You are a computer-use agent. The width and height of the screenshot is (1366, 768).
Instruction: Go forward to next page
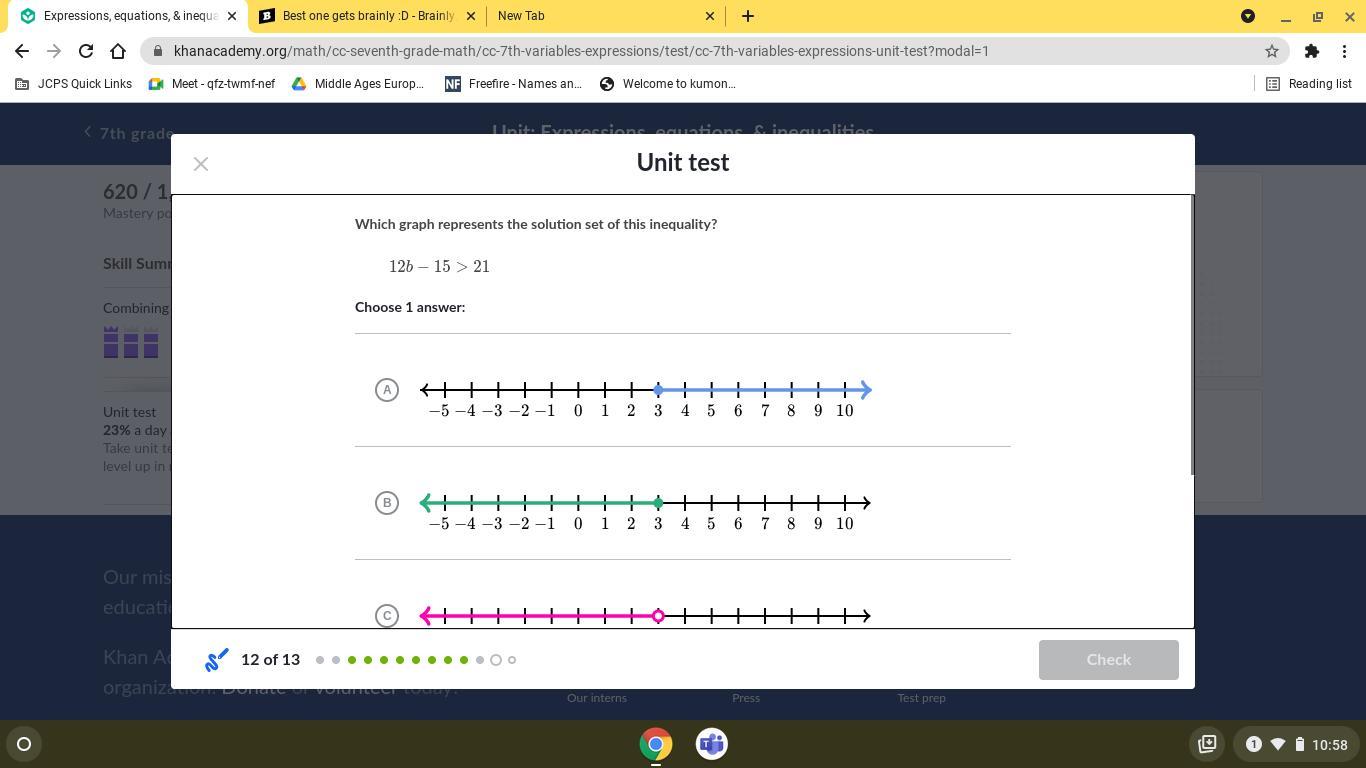click(x=54, y=51)
